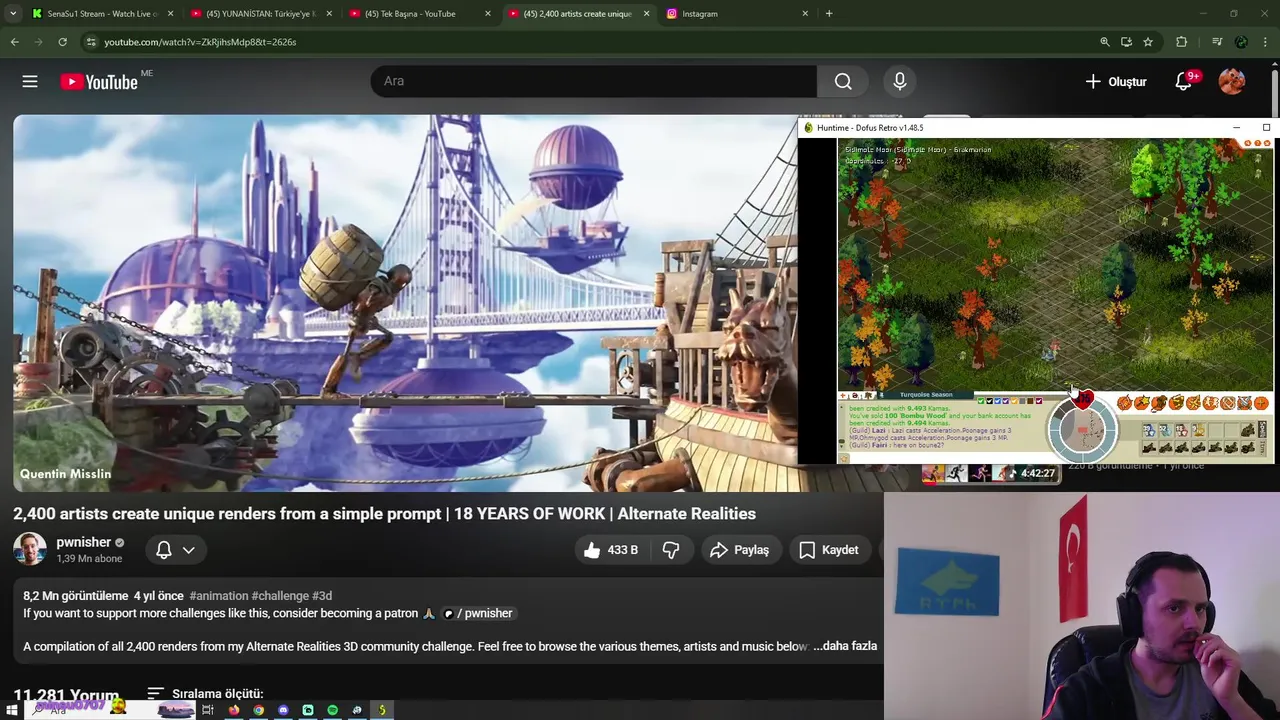
Task: Open the Sıralama ölçütü sort dropdown
Action: [205, 693]
